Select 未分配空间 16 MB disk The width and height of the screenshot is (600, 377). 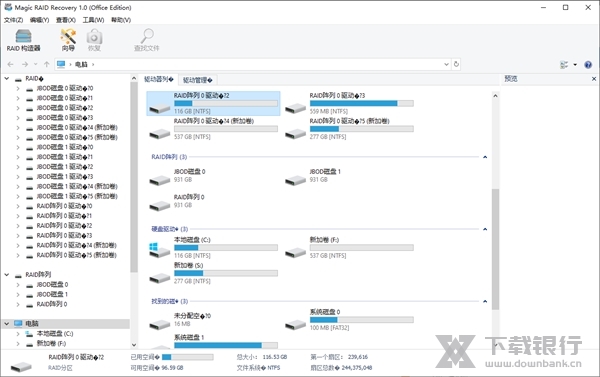click(x=180, y=320)
